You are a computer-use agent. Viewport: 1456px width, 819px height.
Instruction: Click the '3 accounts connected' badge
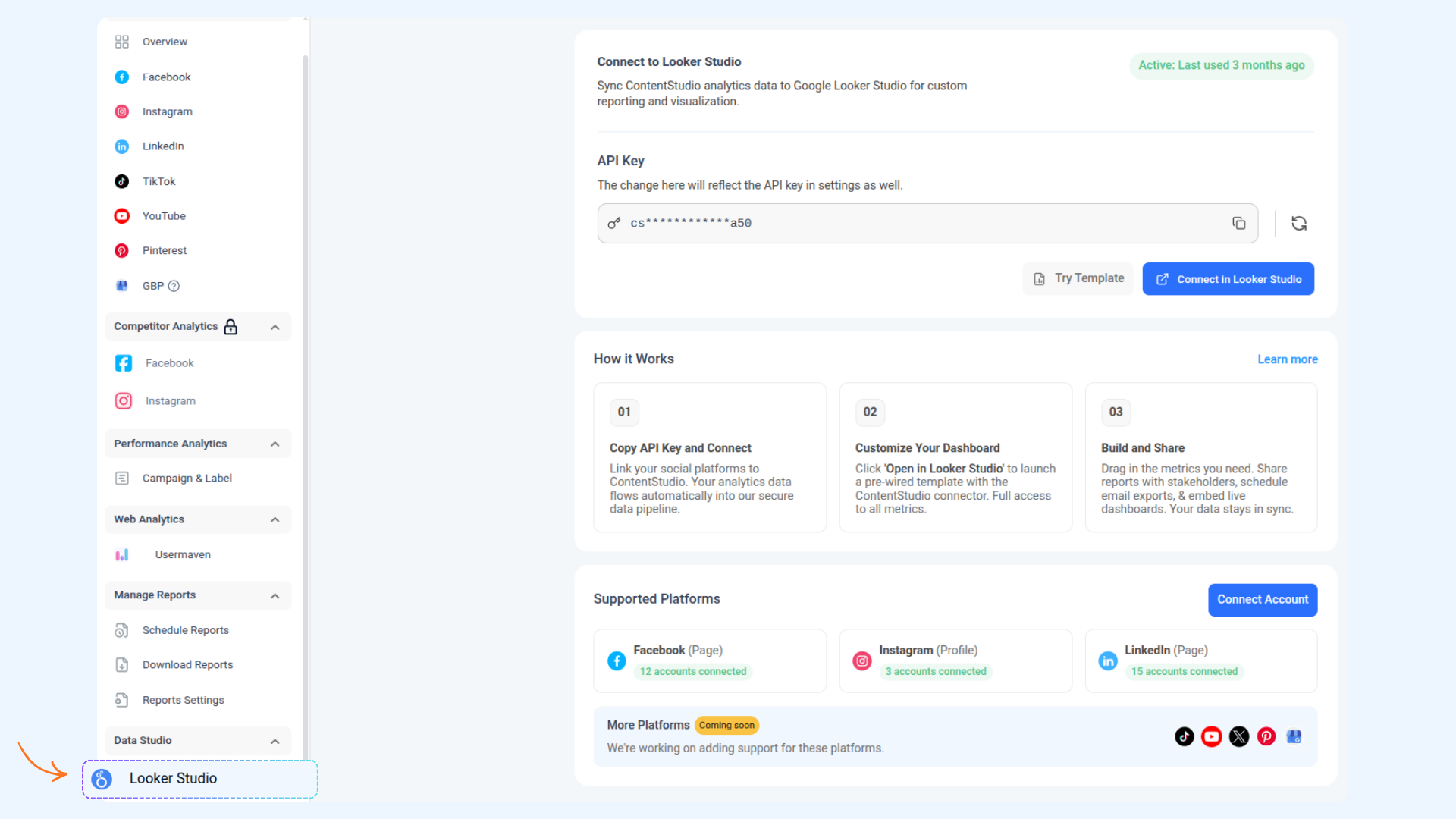coord(936,671)
